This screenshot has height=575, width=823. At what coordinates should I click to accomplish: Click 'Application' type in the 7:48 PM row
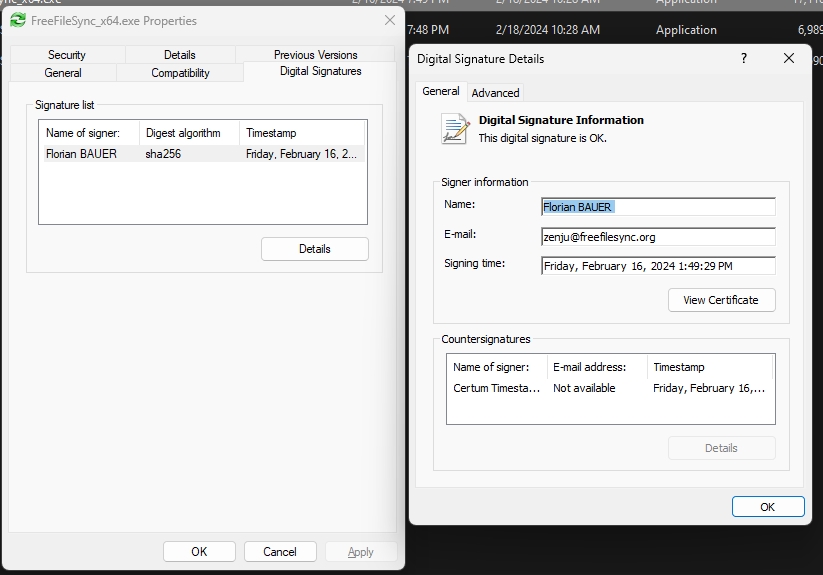click(686, 30)
